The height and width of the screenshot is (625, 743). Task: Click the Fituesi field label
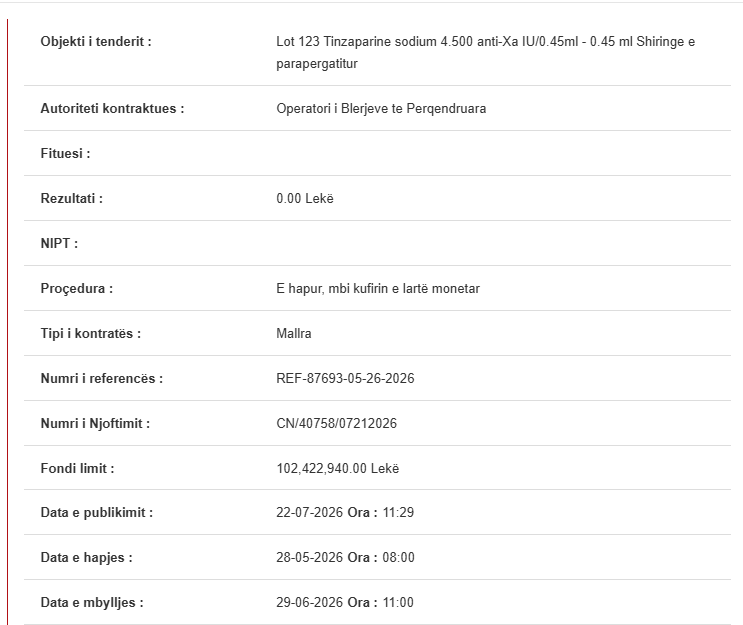pos(65,154)
